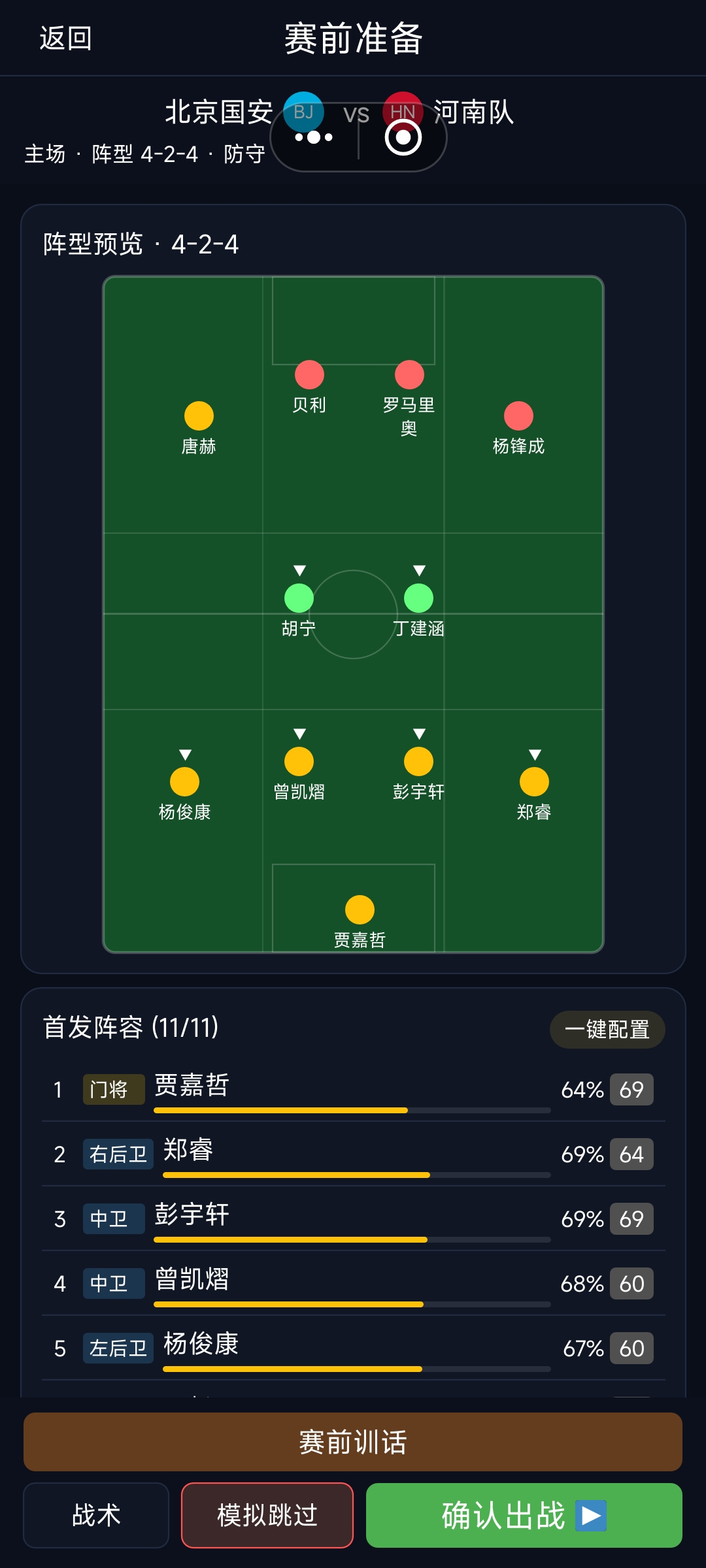Click the arrow above 郑睿 marker
The image size is (706, 1568).
(x=535, y=755)
